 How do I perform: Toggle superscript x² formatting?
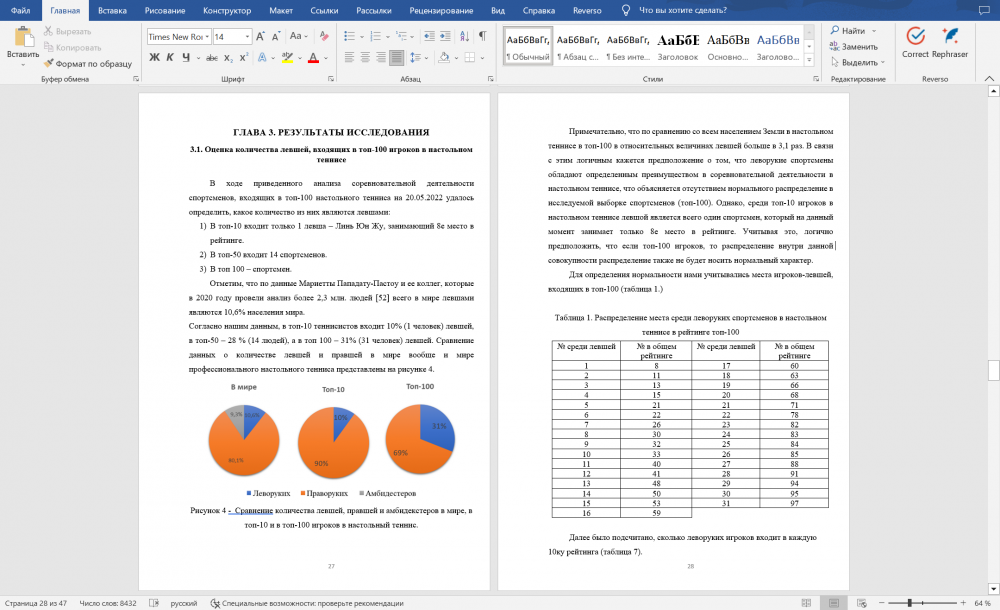(244, 57)
